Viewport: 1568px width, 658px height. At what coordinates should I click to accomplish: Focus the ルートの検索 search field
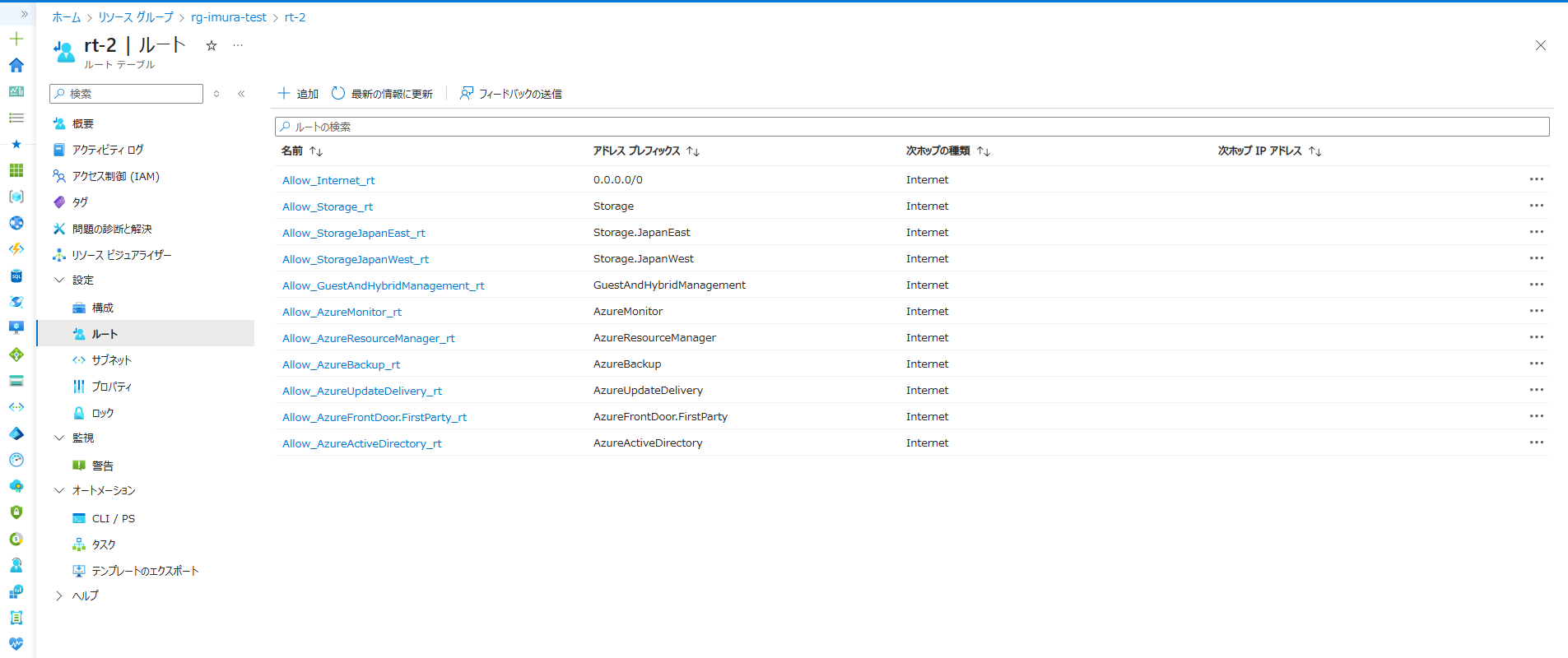[x=912, y=127]
